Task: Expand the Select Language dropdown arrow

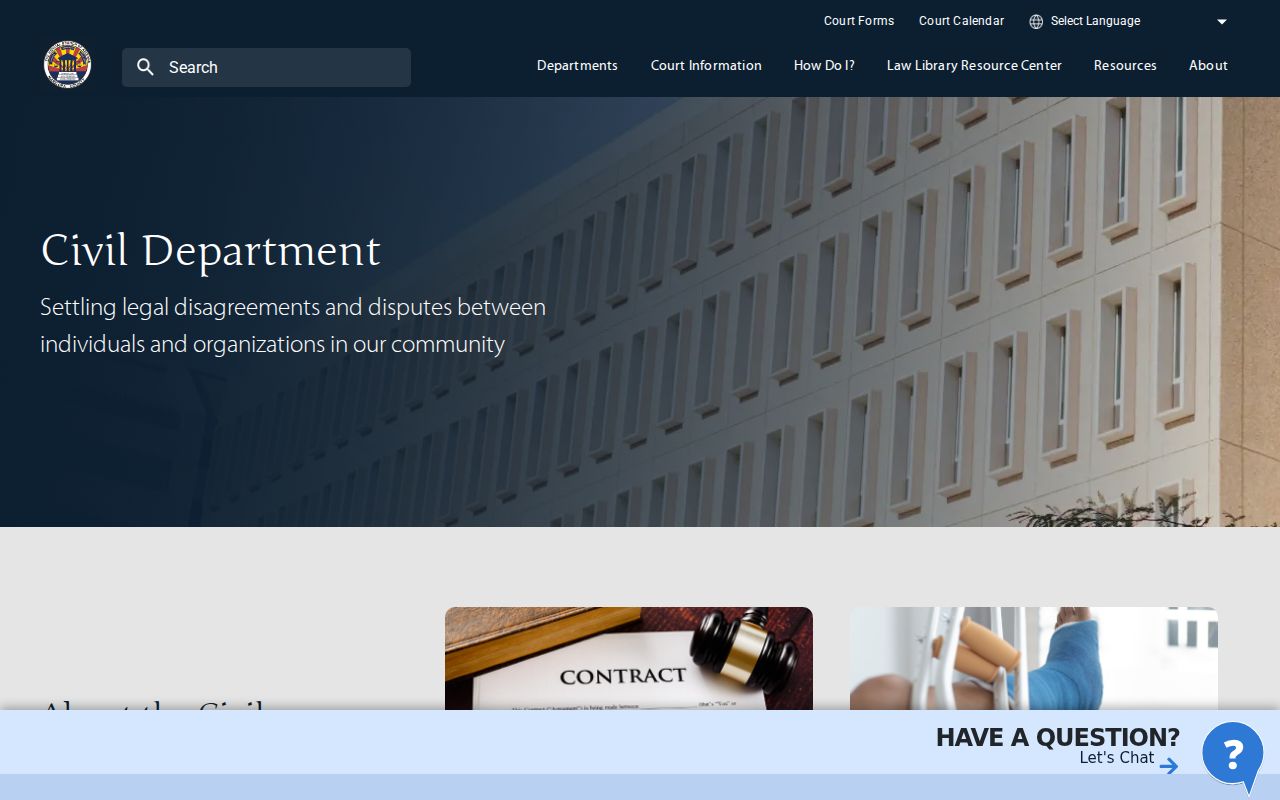Action: tap(1222, 21)
